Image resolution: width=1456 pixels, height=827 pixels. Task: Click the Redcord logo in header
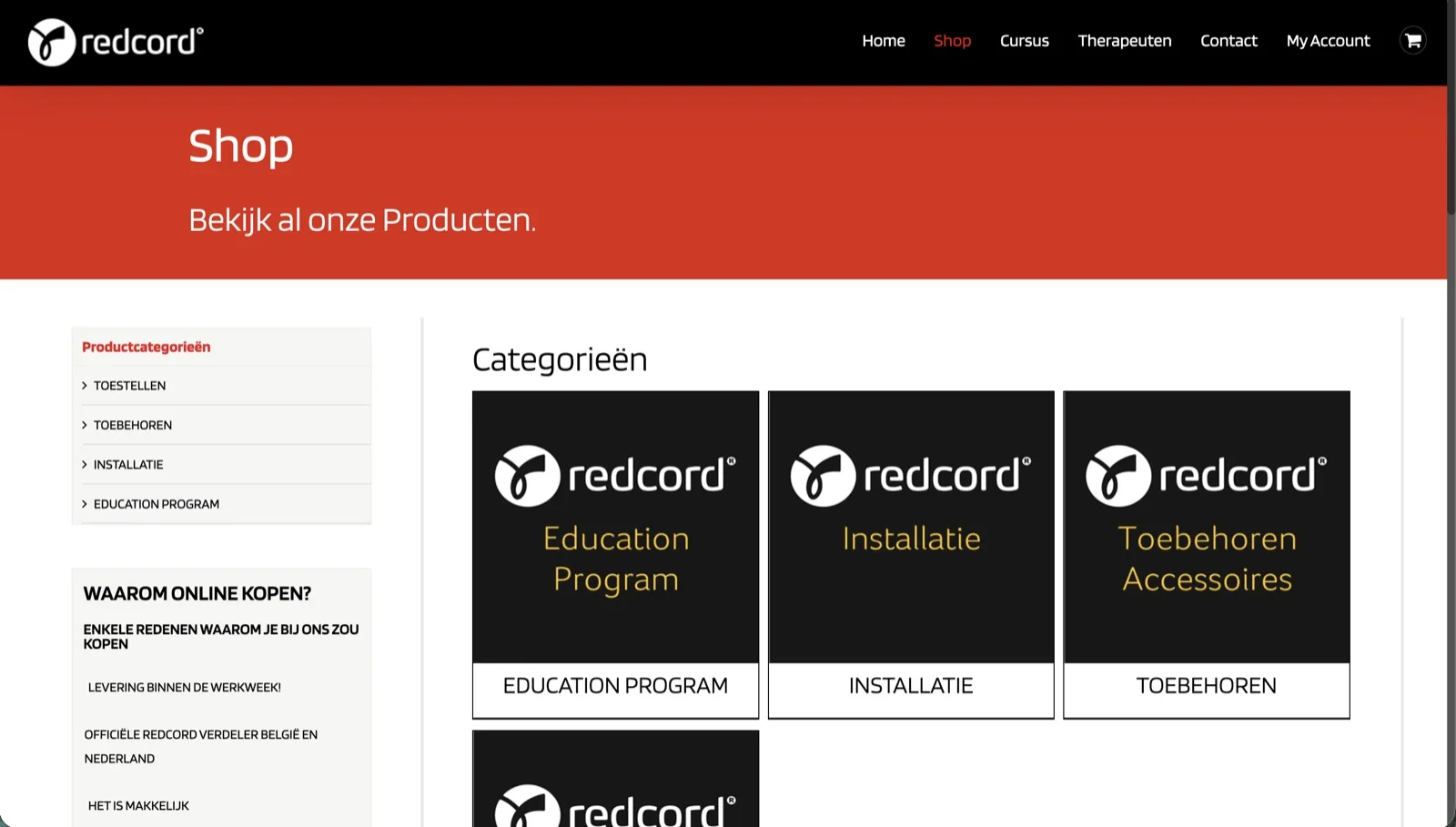coord(116,42)
